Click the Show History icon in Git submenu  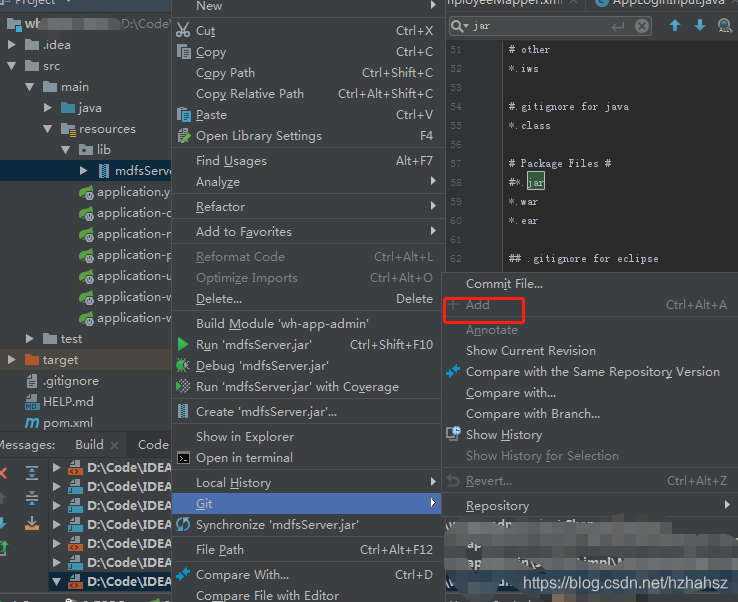(x=453, y=434)
